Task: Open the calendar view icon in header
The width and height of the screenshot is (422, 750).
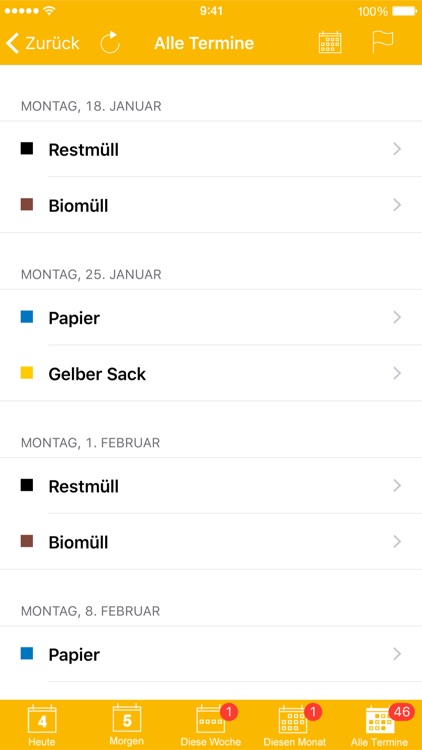Action: pyautogui.click(x=330, y=43)
